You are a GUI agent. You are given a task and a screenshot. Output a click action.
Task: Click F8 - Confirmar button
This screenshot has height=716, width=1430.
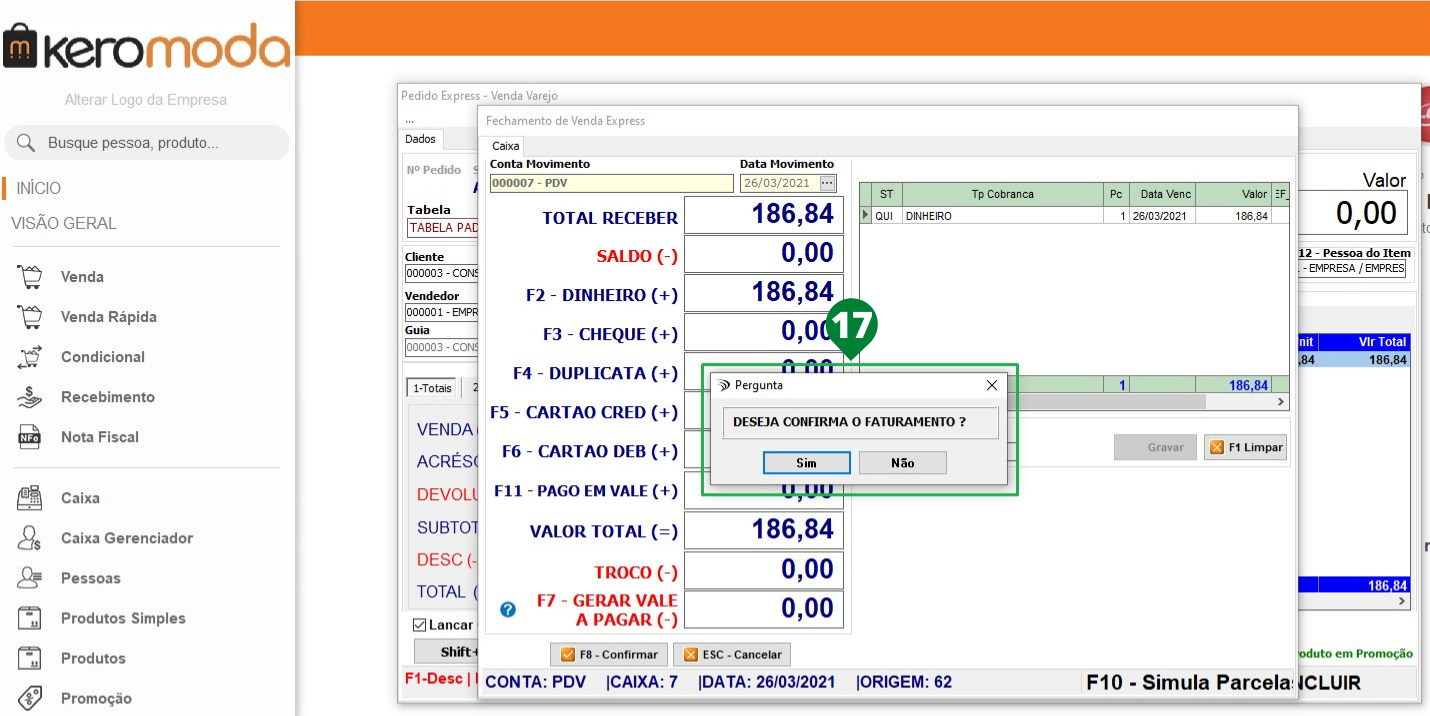point(609,655)
